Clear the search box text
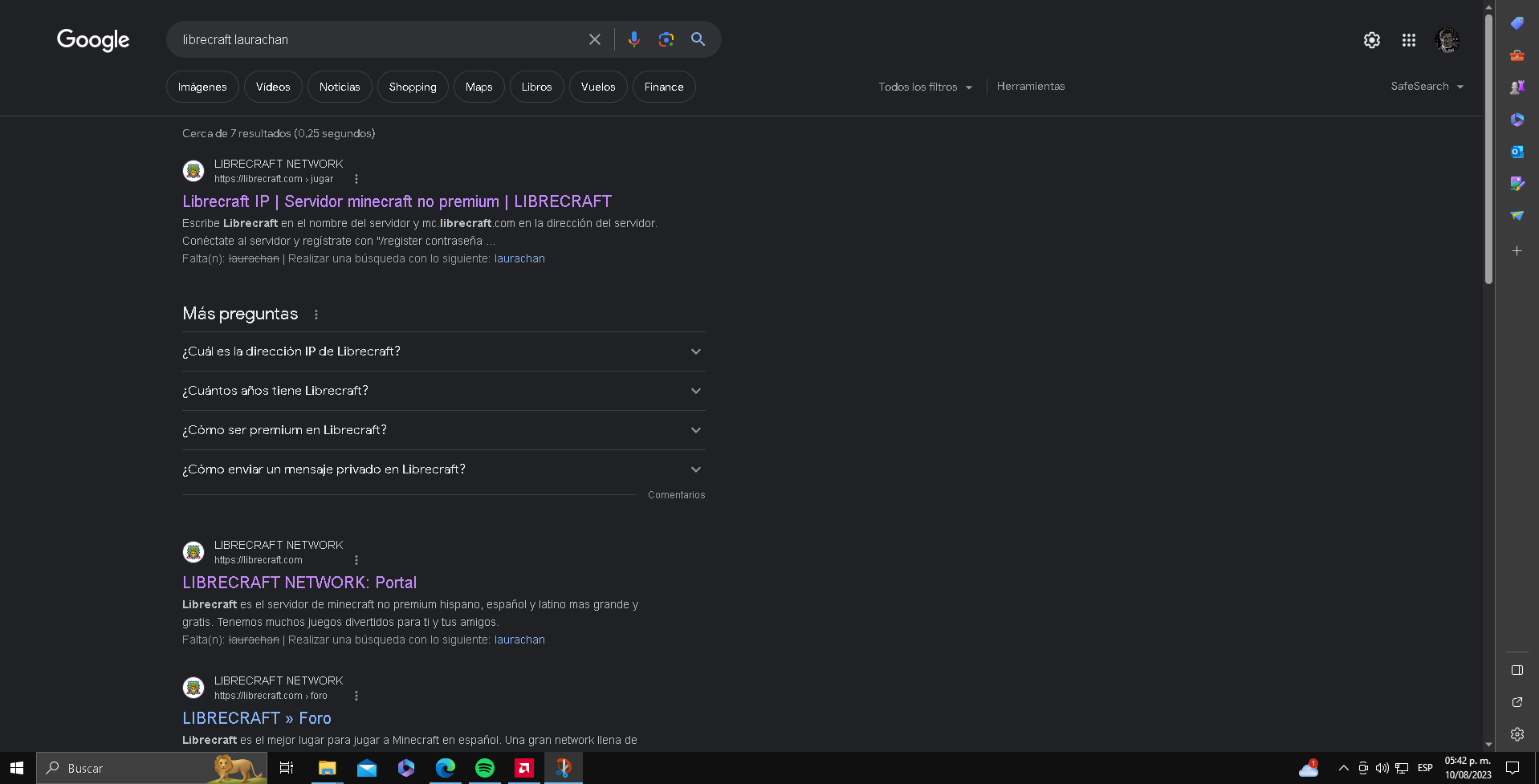Screen dimensions: 1539x784 pyautogui.click(x=594, y=39)
